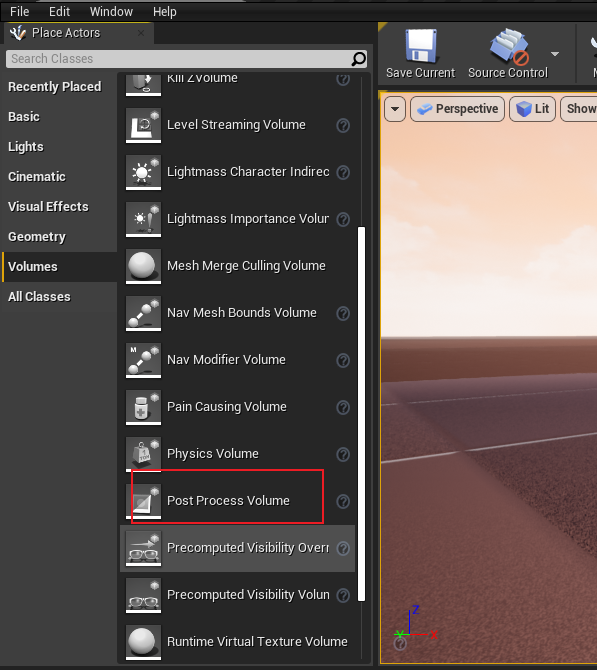
Task: Close the Place Actors tab
Action: pyautogui.click(x=141, y=33)
